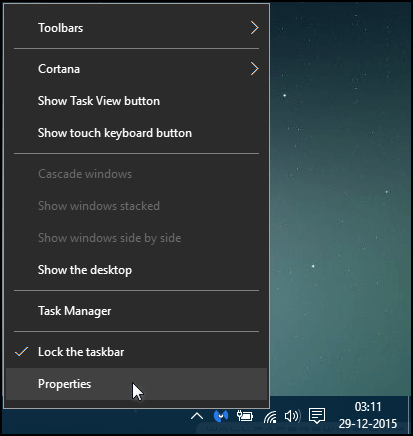This screenshot has width=413, height=436.
Task: Expand the Toolbars submenu arrow
Action: pos(254,28)
